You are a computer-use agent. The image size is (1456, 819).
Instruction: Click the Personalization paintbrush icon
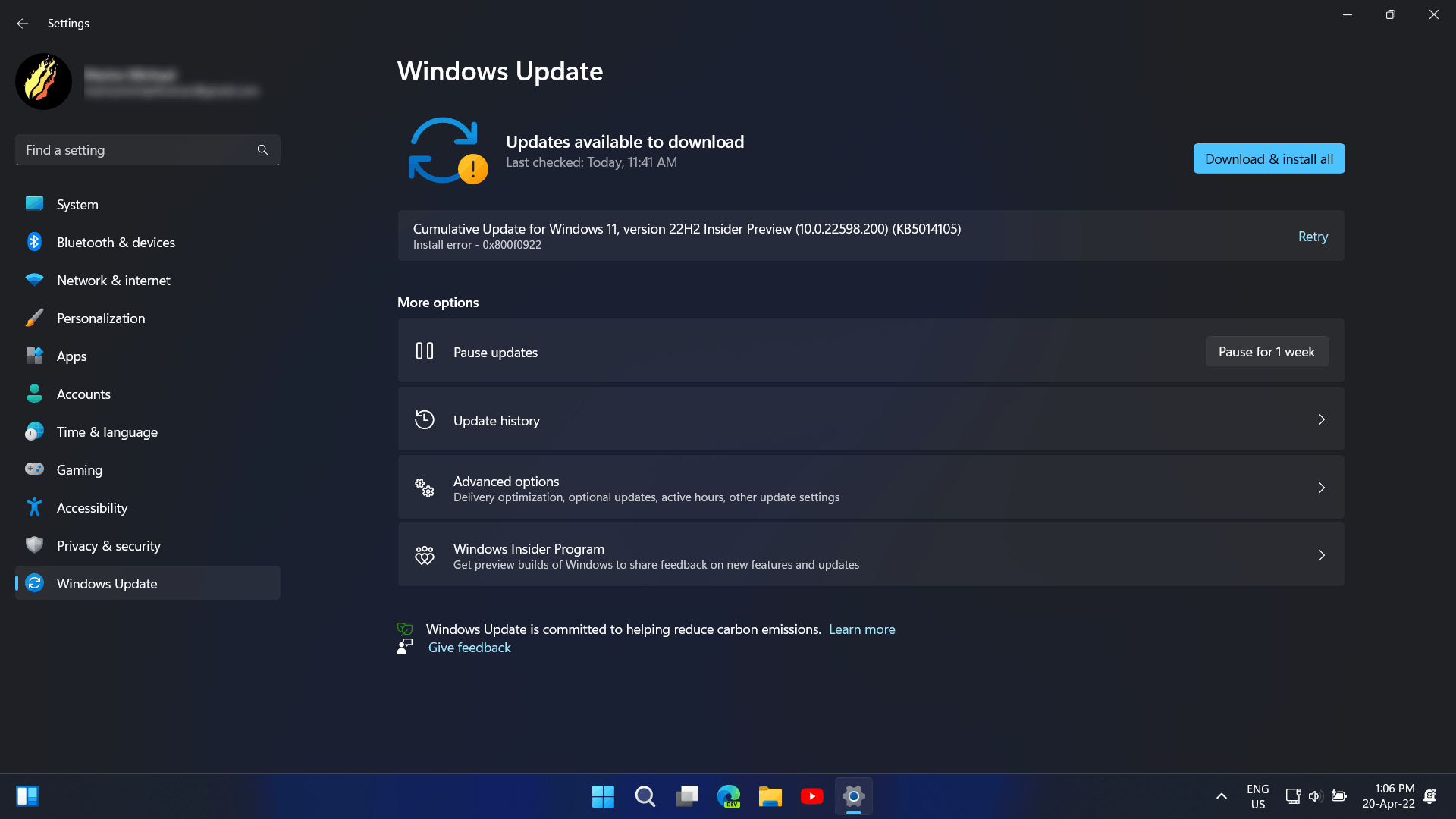pos(34,318)
